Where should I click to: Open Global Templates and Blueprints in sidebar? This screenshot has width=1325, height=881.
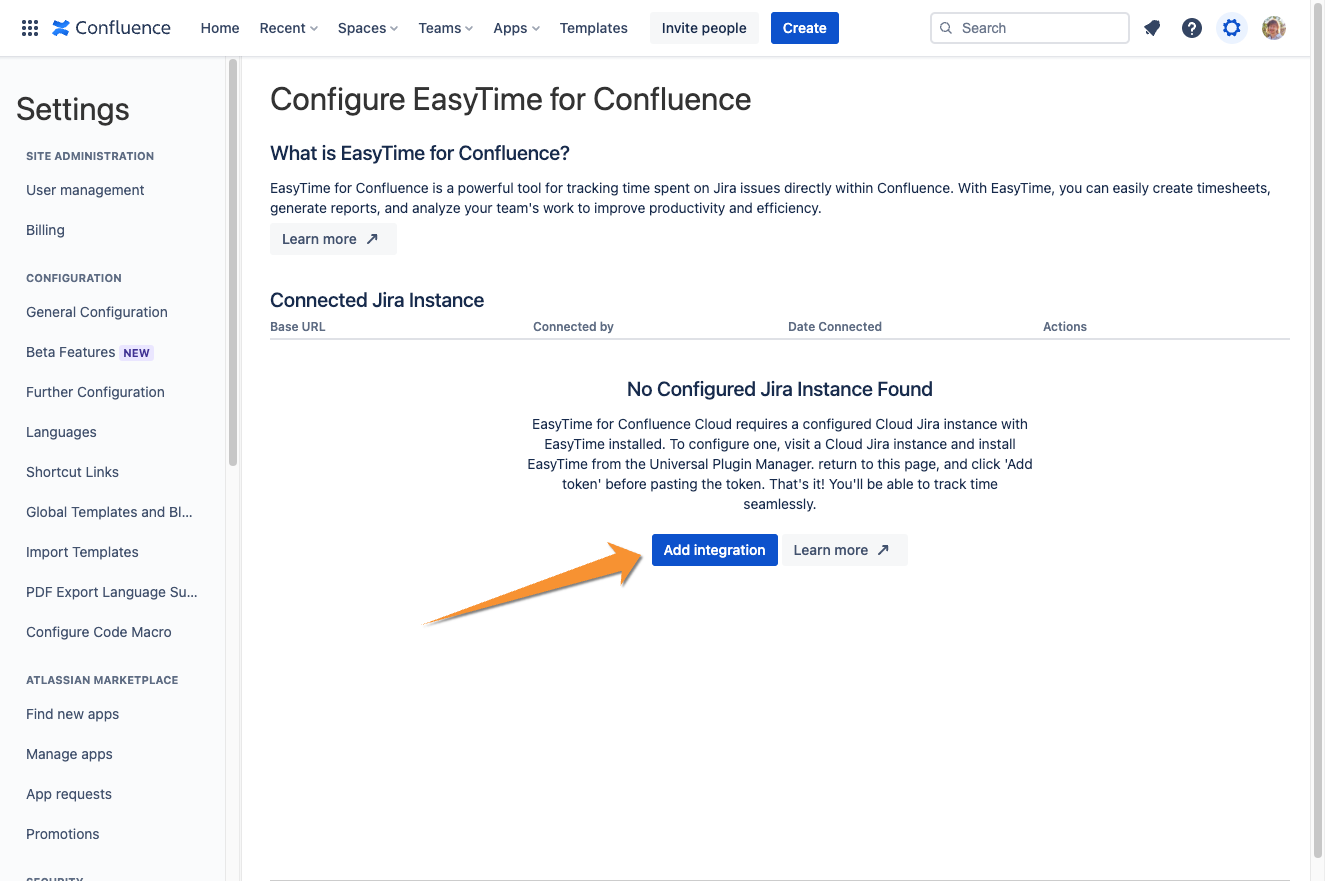pyautogui.click(x=110, y=512)
